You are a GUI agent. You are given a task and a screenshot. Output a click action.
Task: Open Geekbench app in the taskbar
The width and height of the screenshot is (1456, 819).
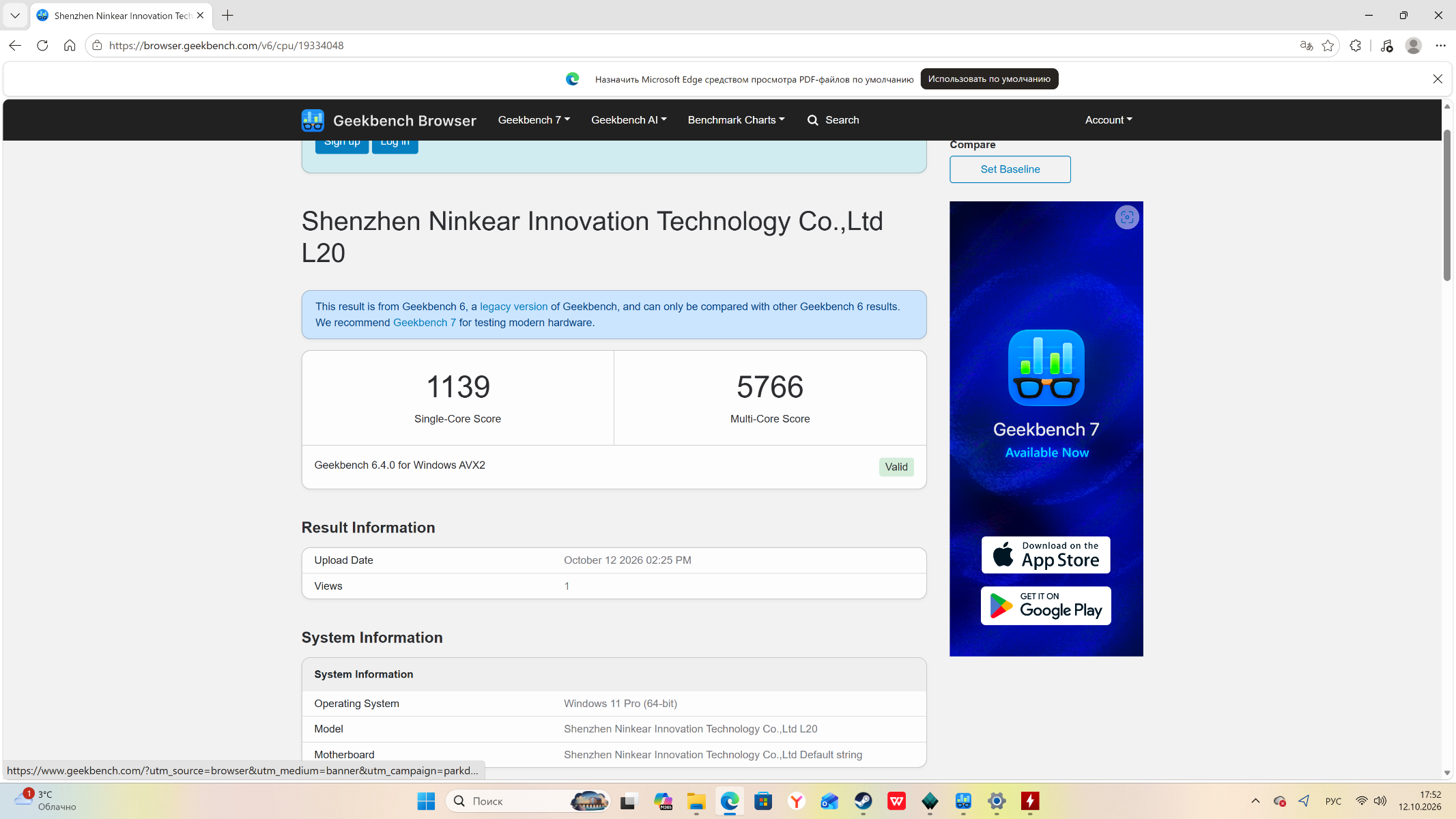coord(963,801)
